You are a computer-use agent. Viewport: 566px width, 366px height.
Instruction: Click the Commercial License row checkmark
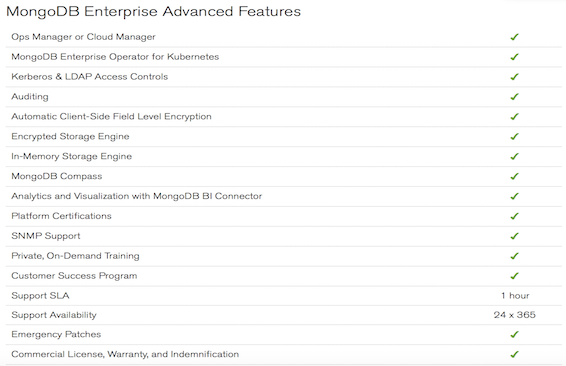pyautogui.click(x=514, y=354)
